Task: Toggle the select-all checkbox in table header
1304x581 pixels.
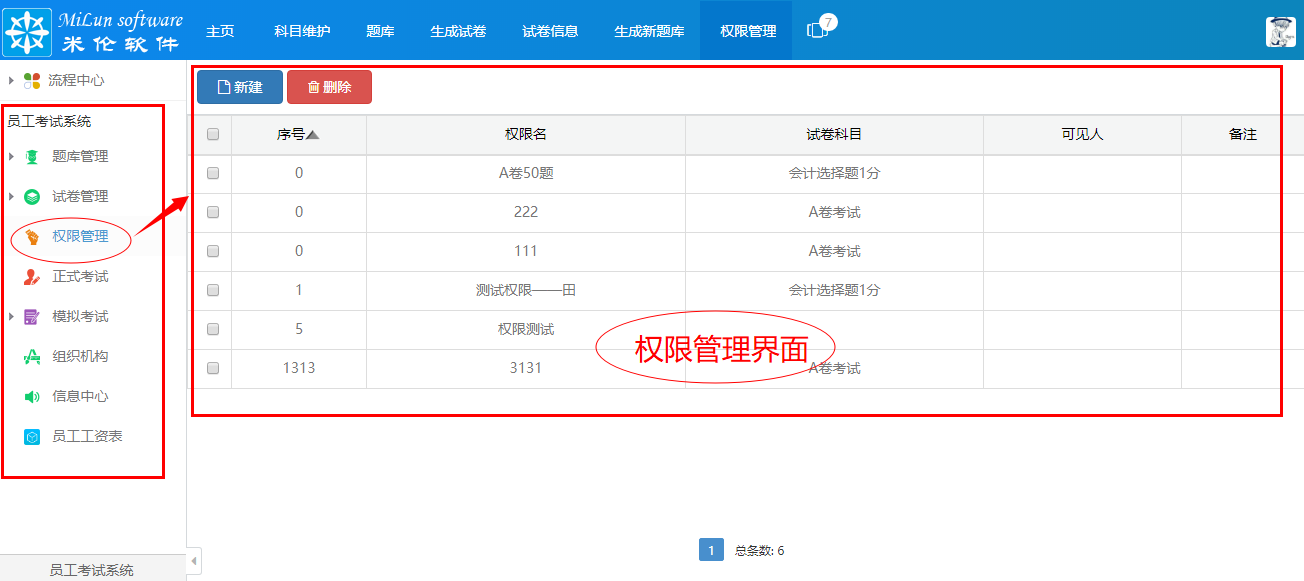Action: 211,132
